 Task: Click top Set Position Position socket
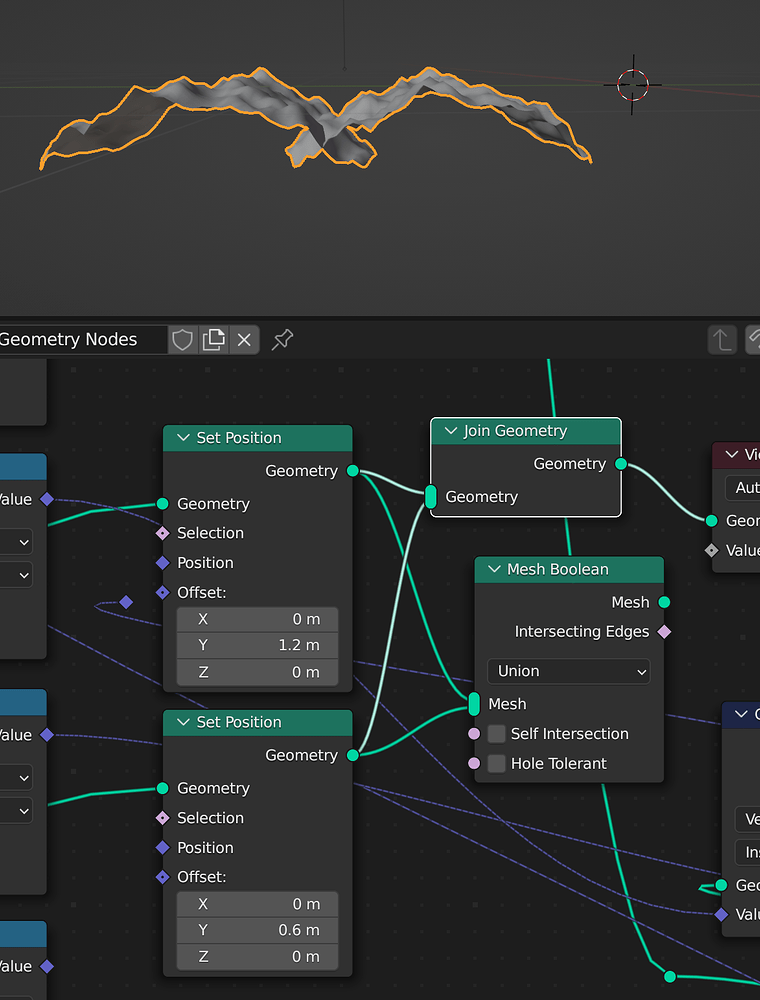pyautogui.click(x=163, y=562)
